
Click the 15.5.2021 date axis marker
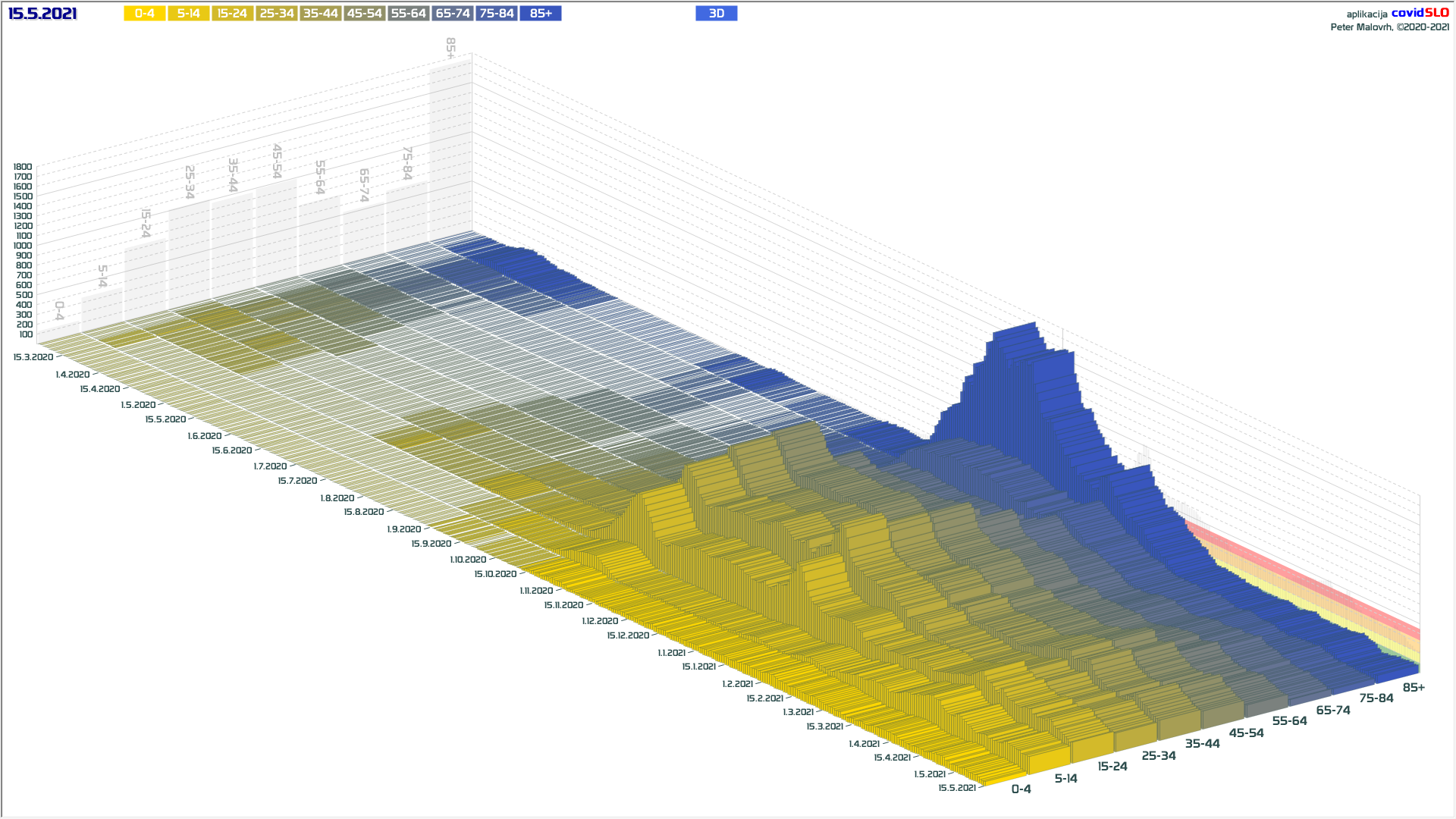[956, 788]
